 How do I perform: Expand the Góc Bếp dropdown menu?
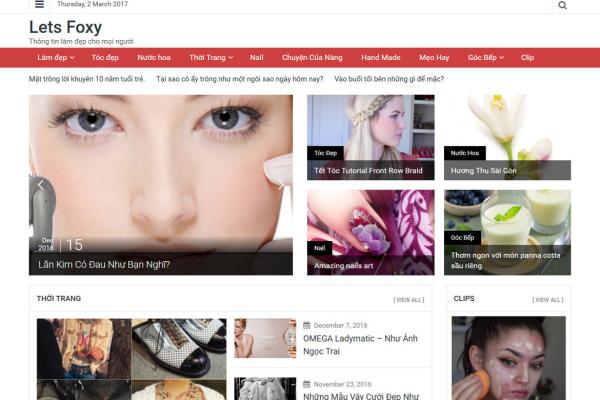(x=486, y=57)
